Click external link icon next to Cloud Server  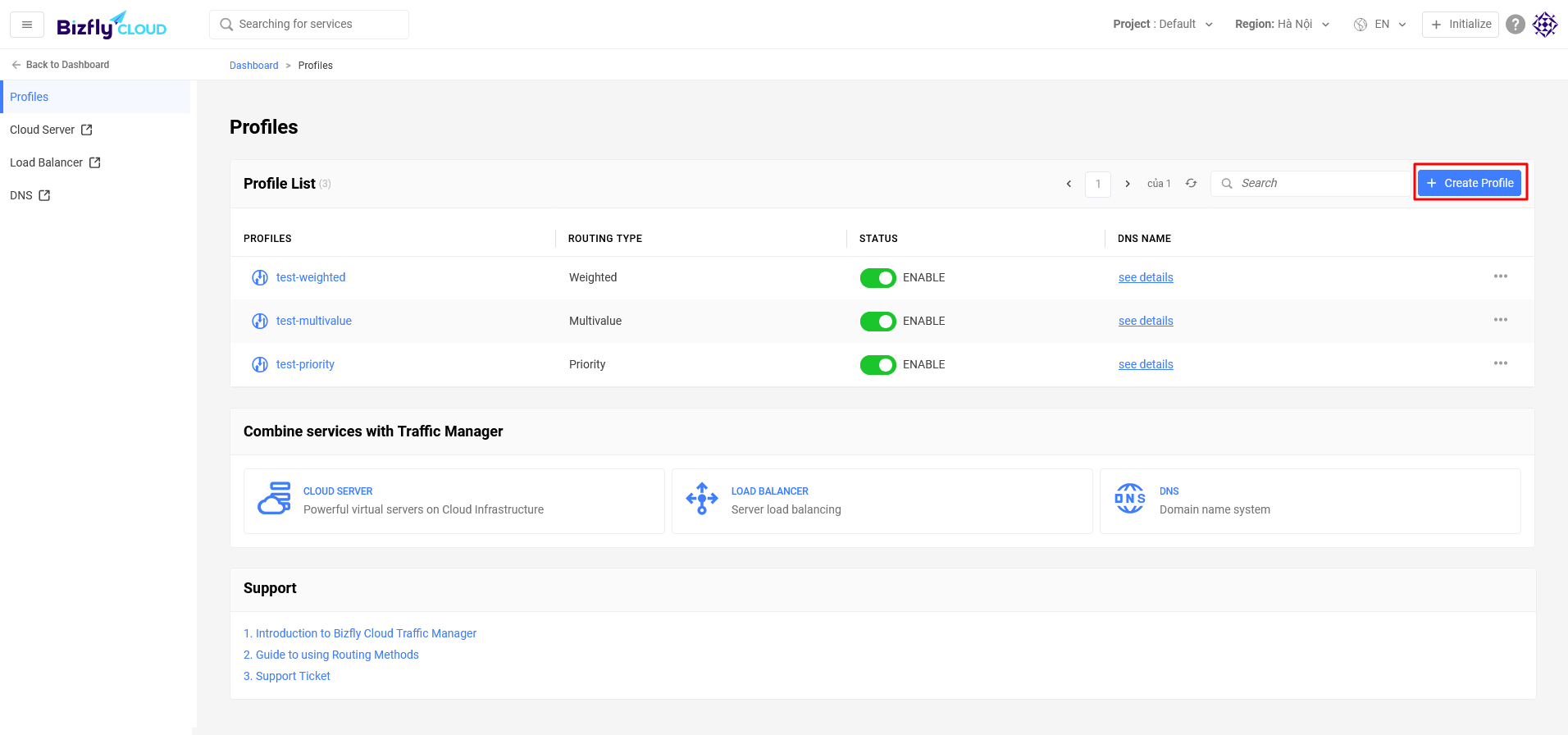point(87,130)
